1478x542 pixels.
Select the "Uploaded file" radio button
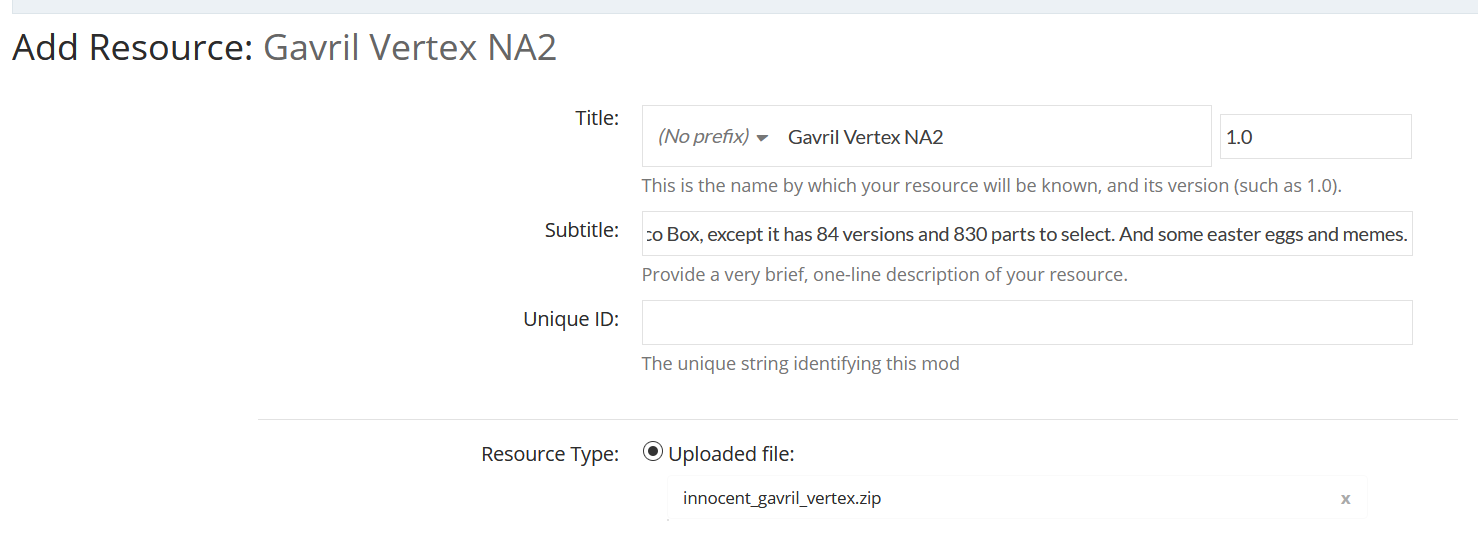click(x=653, y=452)
